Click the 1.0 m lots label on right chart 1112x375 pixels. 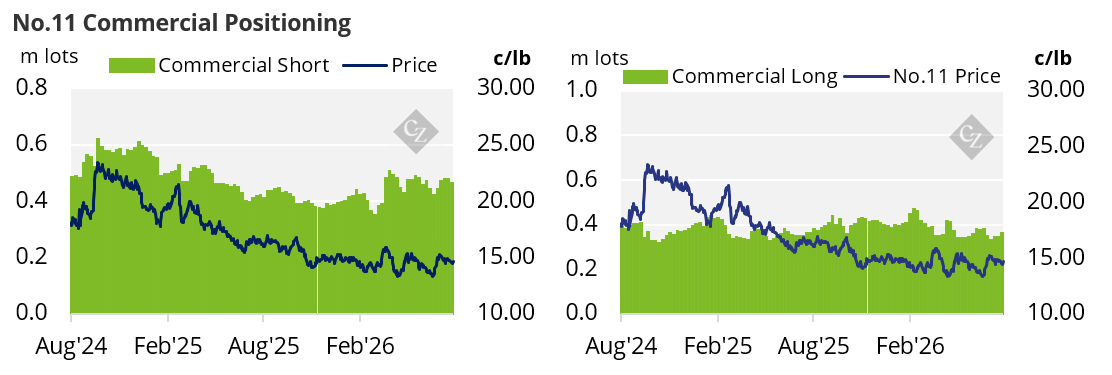[x=585, y=89]
